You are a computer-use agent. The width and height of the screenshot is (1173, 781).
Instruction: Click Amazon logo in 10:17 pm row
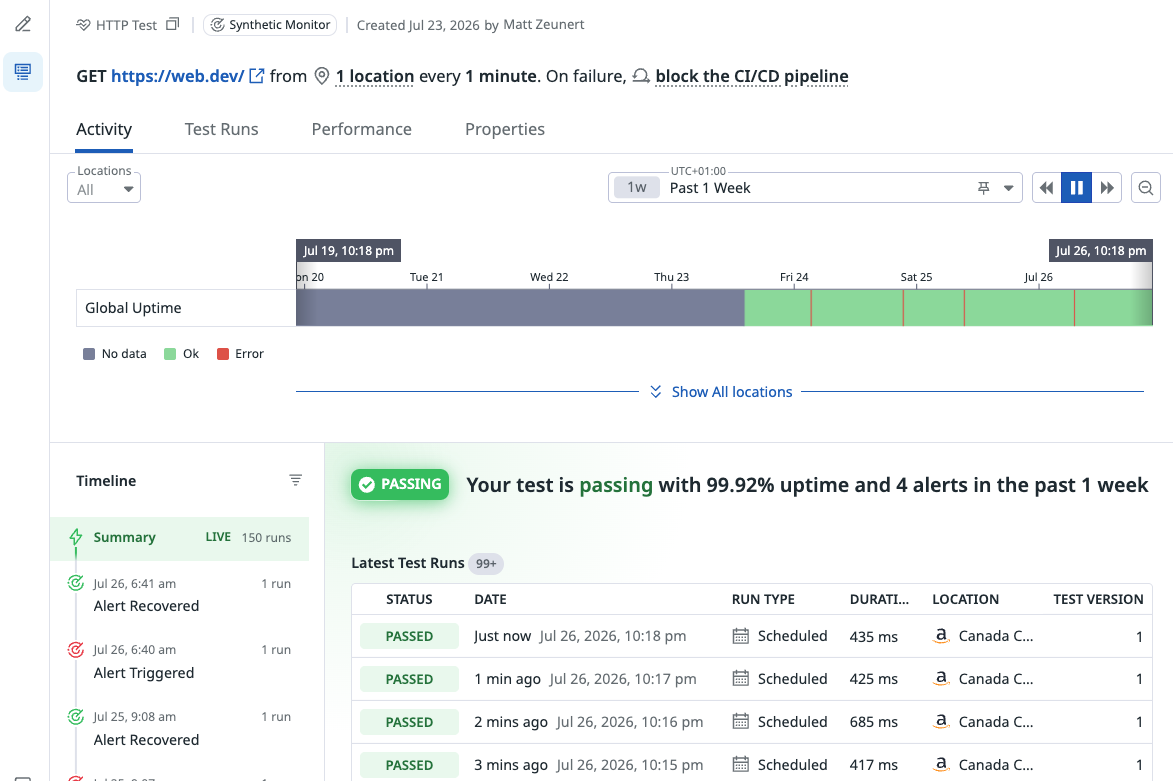click(x=941, y=679)
